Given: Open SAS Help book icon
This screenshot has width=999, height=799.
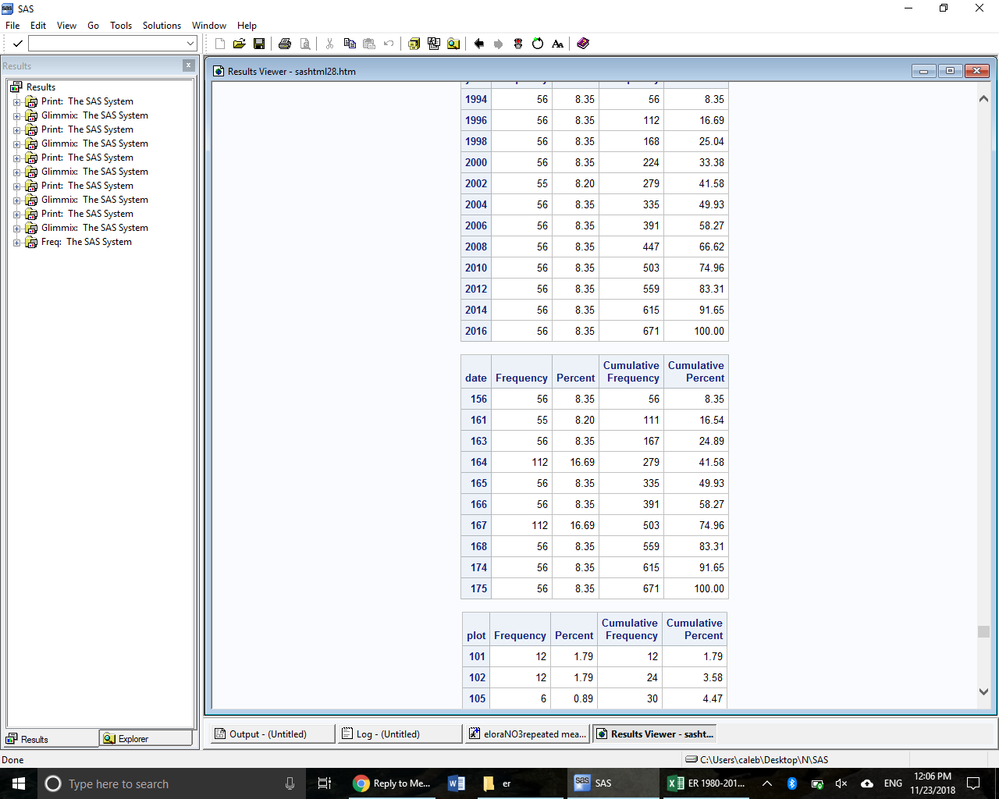Looking at the screenshot, I should [x=583, y=44].
